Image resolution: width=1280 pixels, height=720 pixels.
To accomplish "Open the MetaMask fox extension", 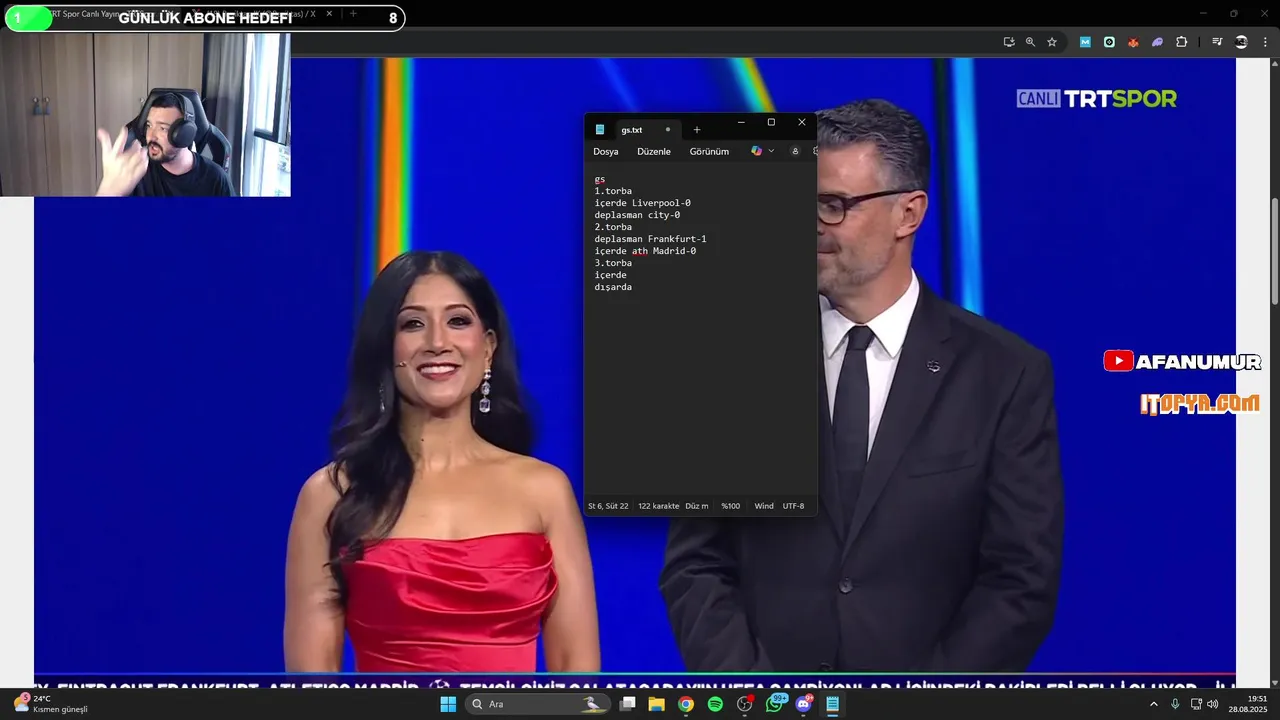I will [x=1133, y=42].
